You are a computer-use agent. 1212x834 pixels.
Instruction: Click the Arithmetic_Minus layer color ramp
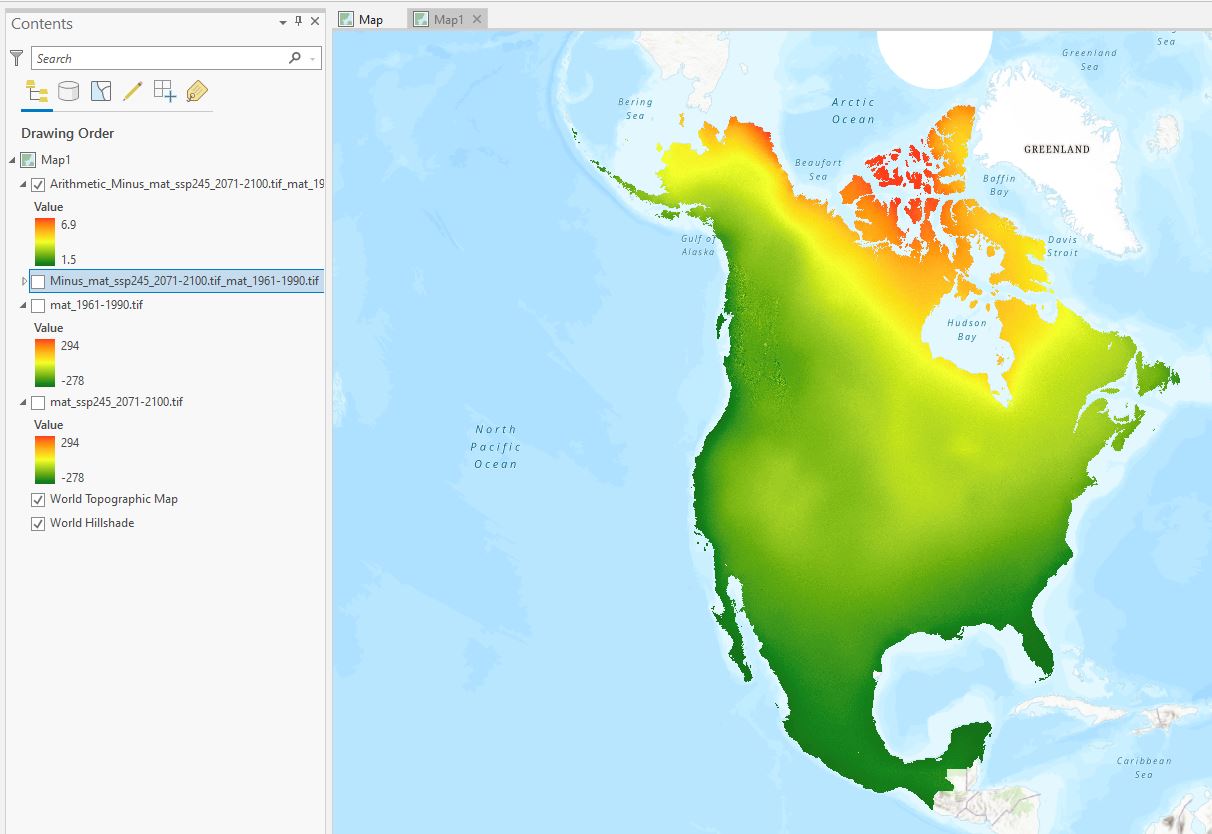coord(44,242)
